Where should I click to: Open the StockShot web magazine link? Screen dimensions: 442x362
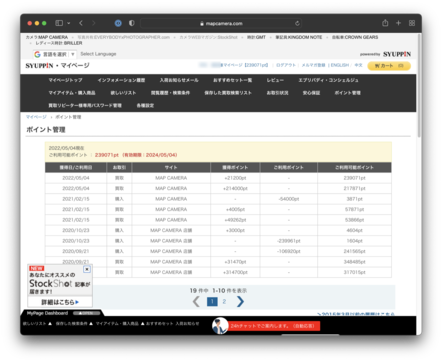[208, 37]
